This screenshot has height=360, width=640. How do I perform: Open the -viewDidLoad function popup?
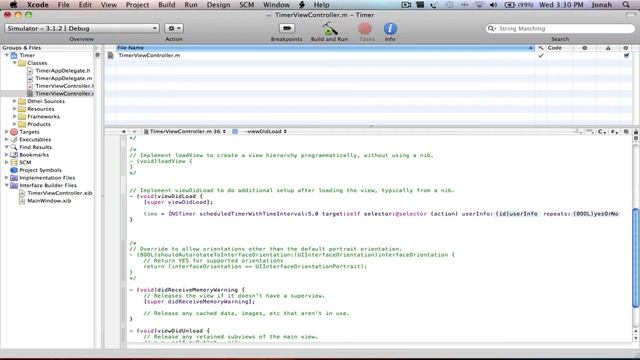point(265,131)
